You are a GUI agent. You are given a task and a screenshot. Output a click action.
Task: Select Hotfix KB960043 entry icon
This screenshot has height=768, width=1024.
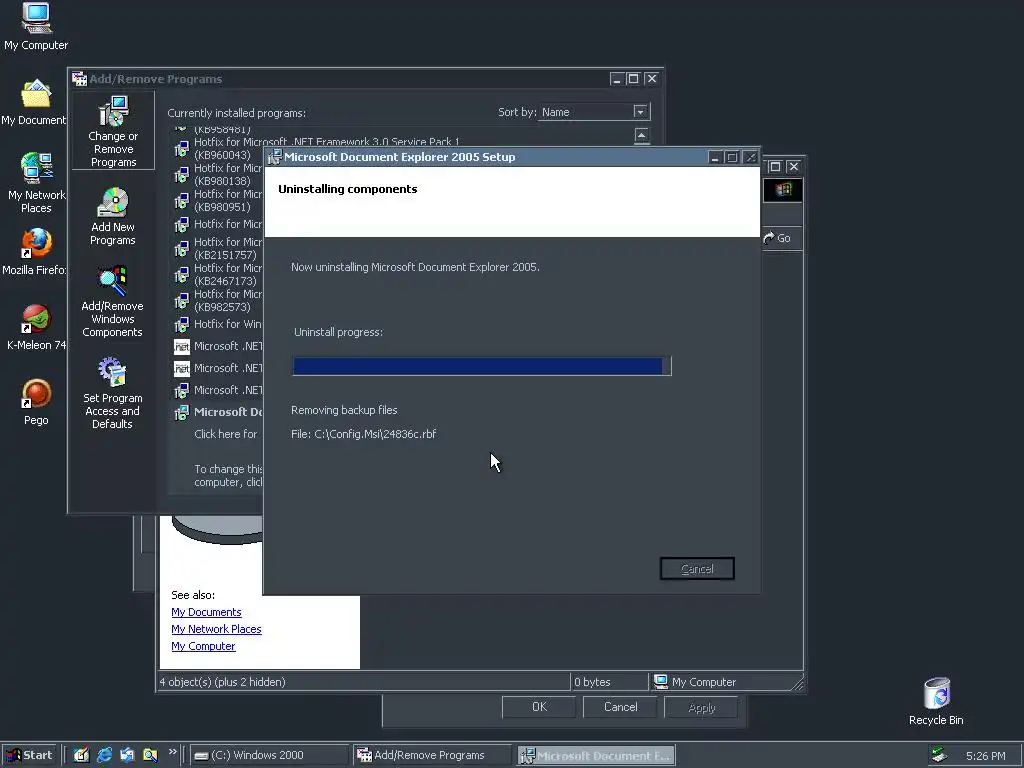(x=182, y=149)
